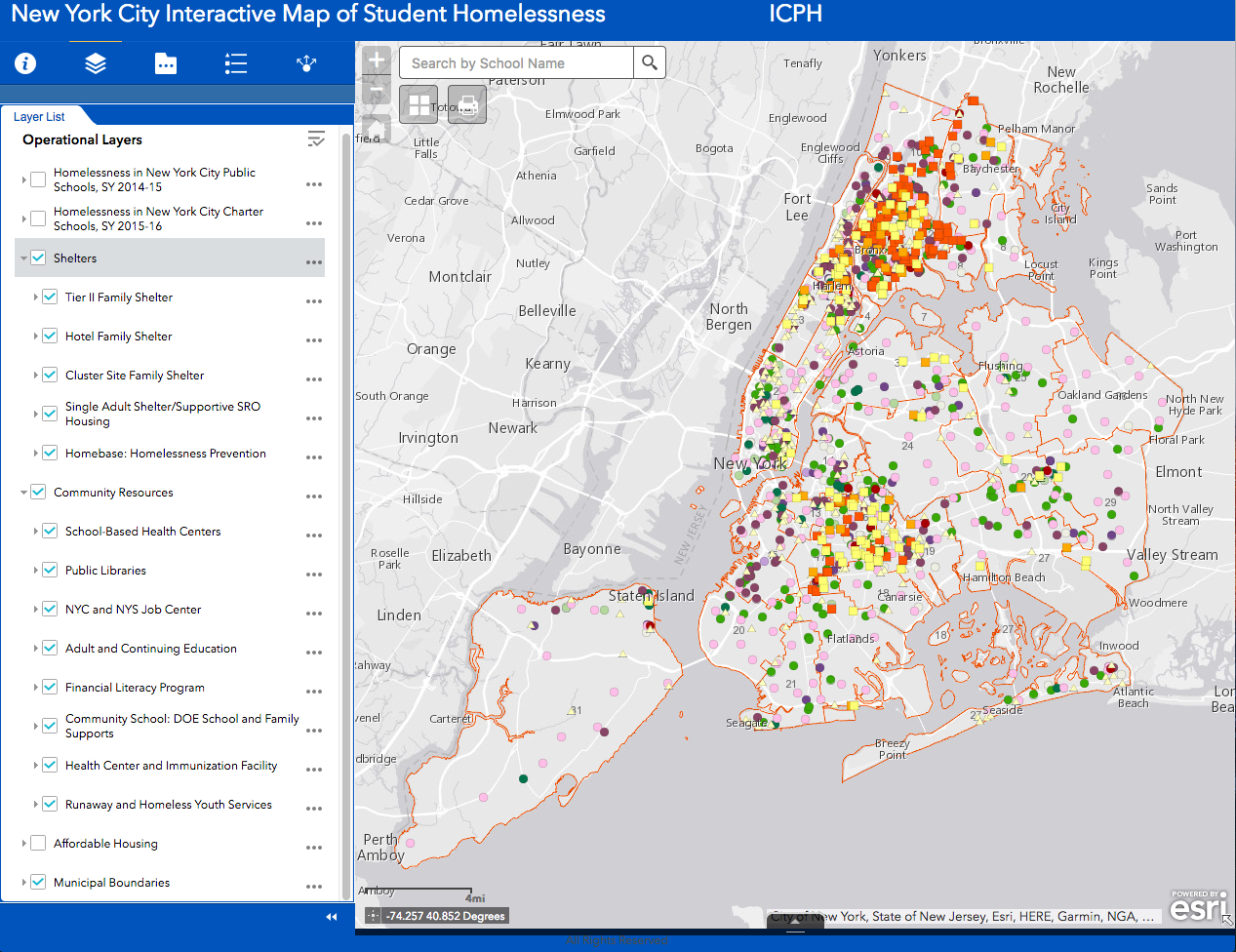Open options menu for Hotel Family Shelter

[x=313, y=340]
